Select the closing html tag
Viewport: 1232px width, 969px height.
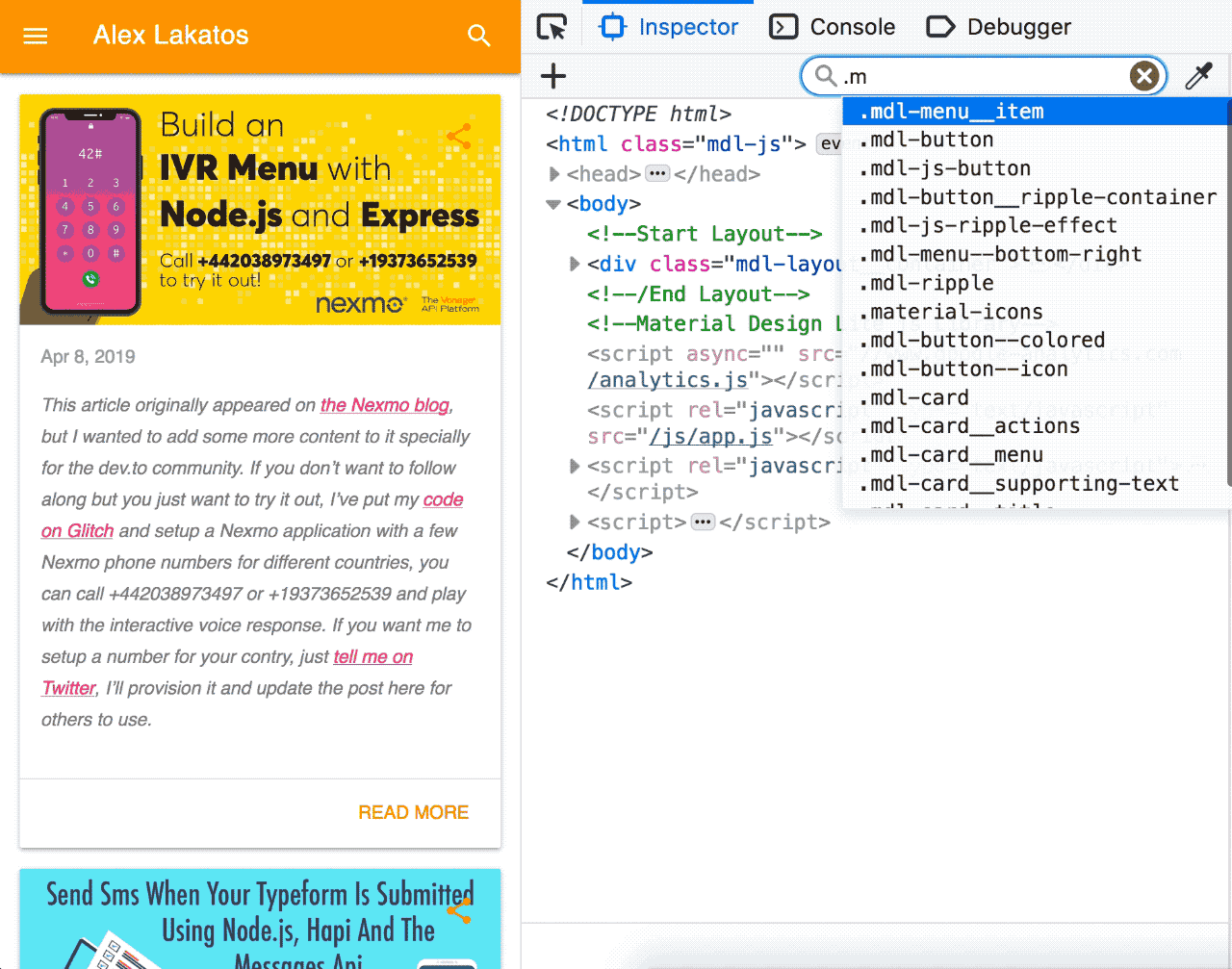point(589,582)
